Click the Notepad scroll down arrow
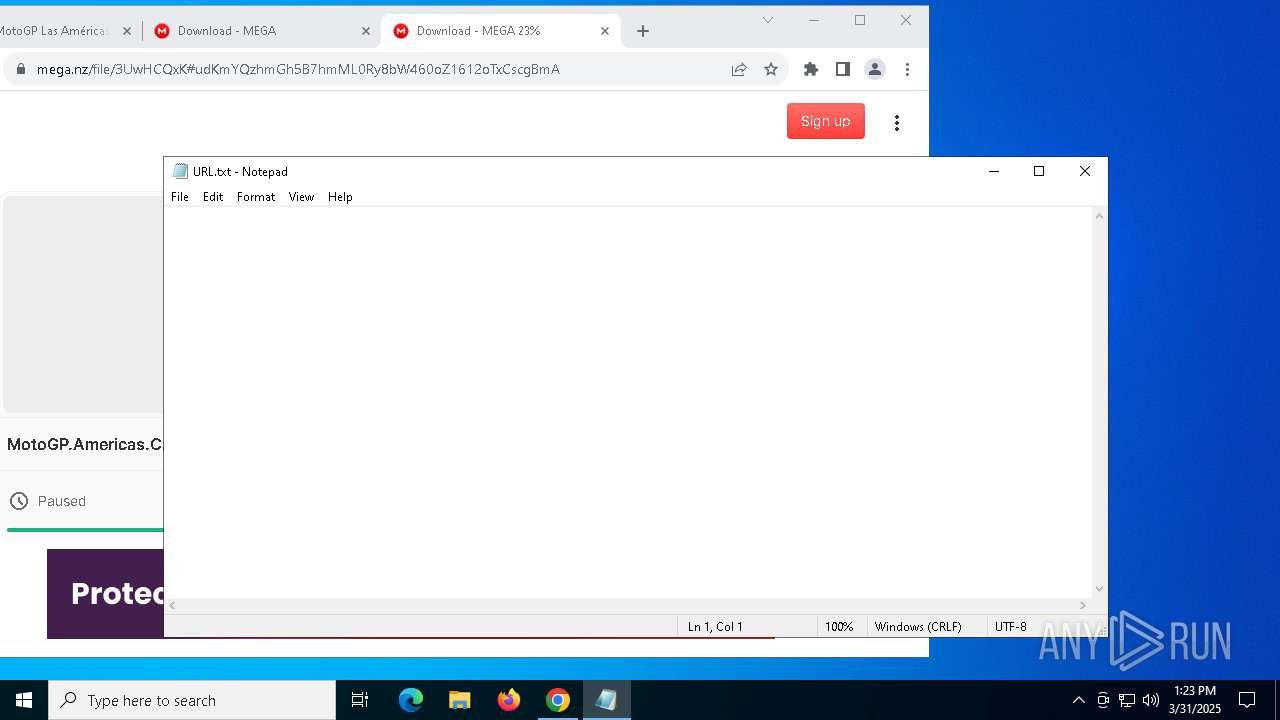The image size is (1280, 720). [x=1100, y=589]
